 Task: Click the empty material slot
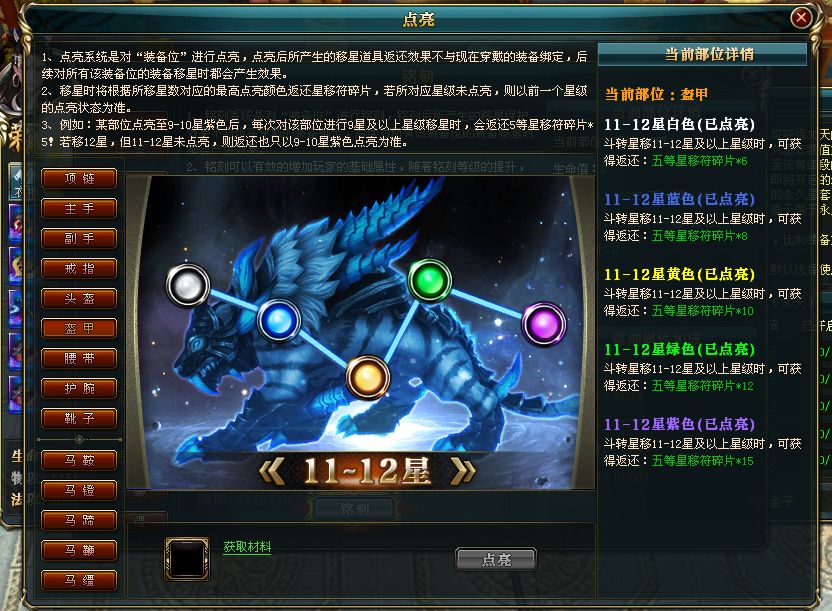(187, 558)
